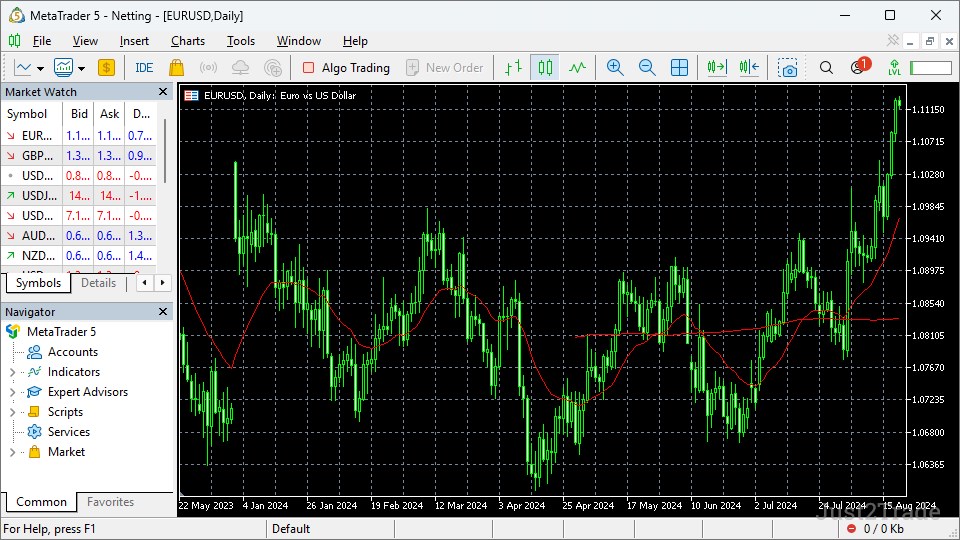Close the Navigator panel
Viewport: 960px width, 540px height.
[x=163, y=312]
